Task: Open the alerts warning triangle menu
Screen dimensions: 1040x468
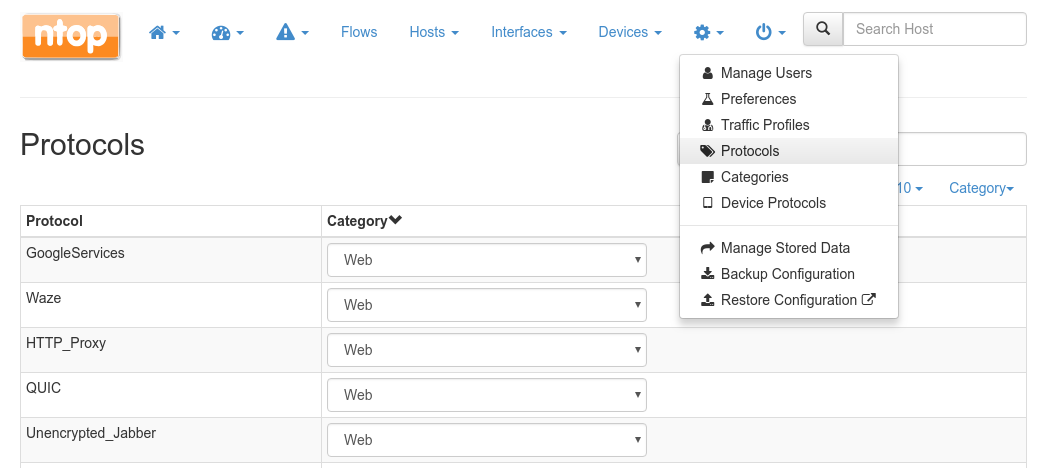Action: coord(292,32)
